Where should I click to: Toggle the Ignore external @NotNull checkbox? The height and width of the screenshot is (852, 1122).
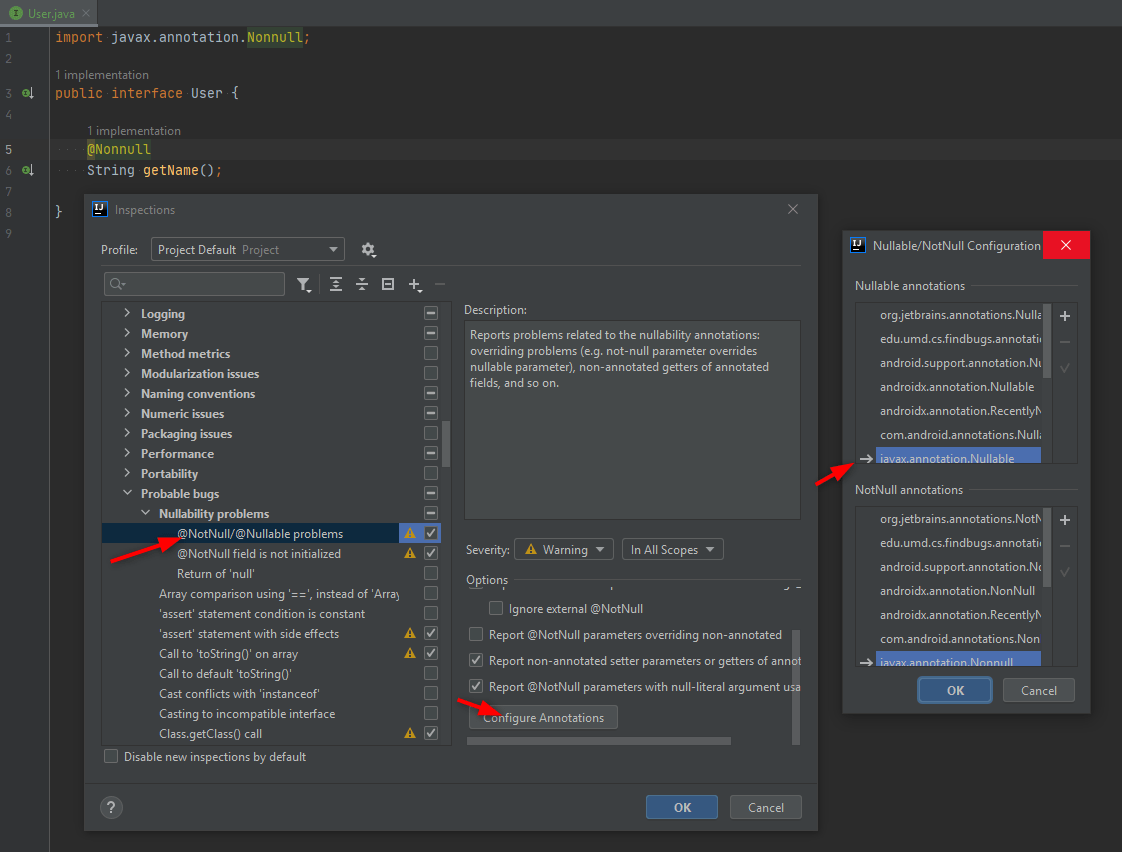[496, 608]
